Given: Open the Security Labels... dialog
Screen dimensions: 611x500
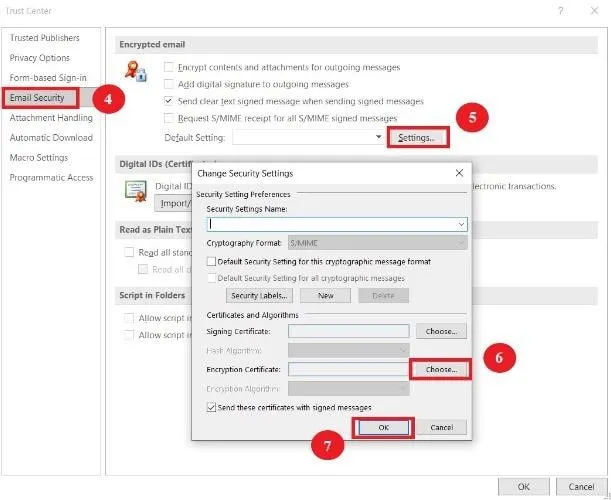Looking at the screenshot, I should tap(260, 296).
